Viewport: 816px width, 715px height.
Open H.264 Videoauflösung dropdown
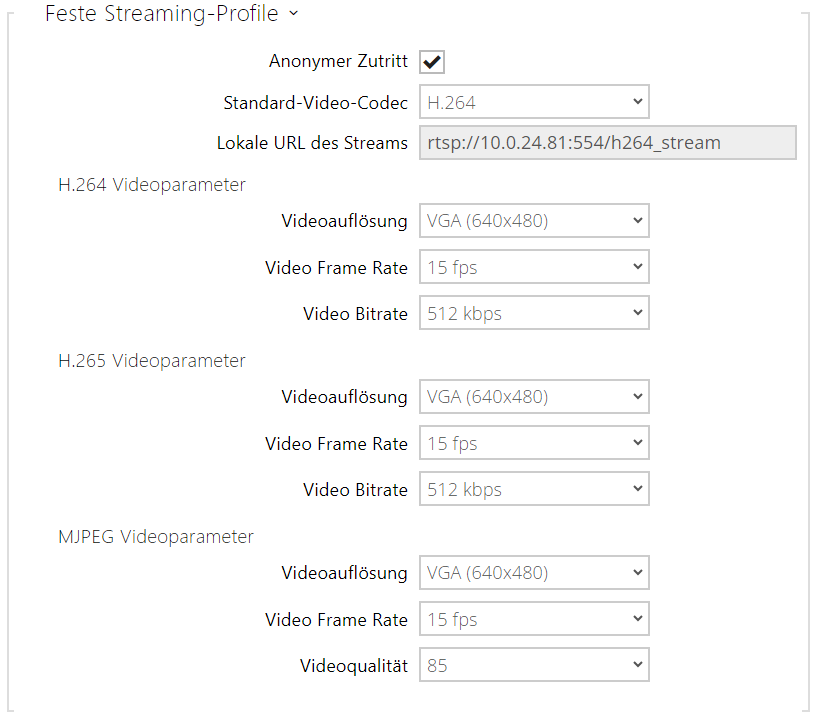click(534, 221)
